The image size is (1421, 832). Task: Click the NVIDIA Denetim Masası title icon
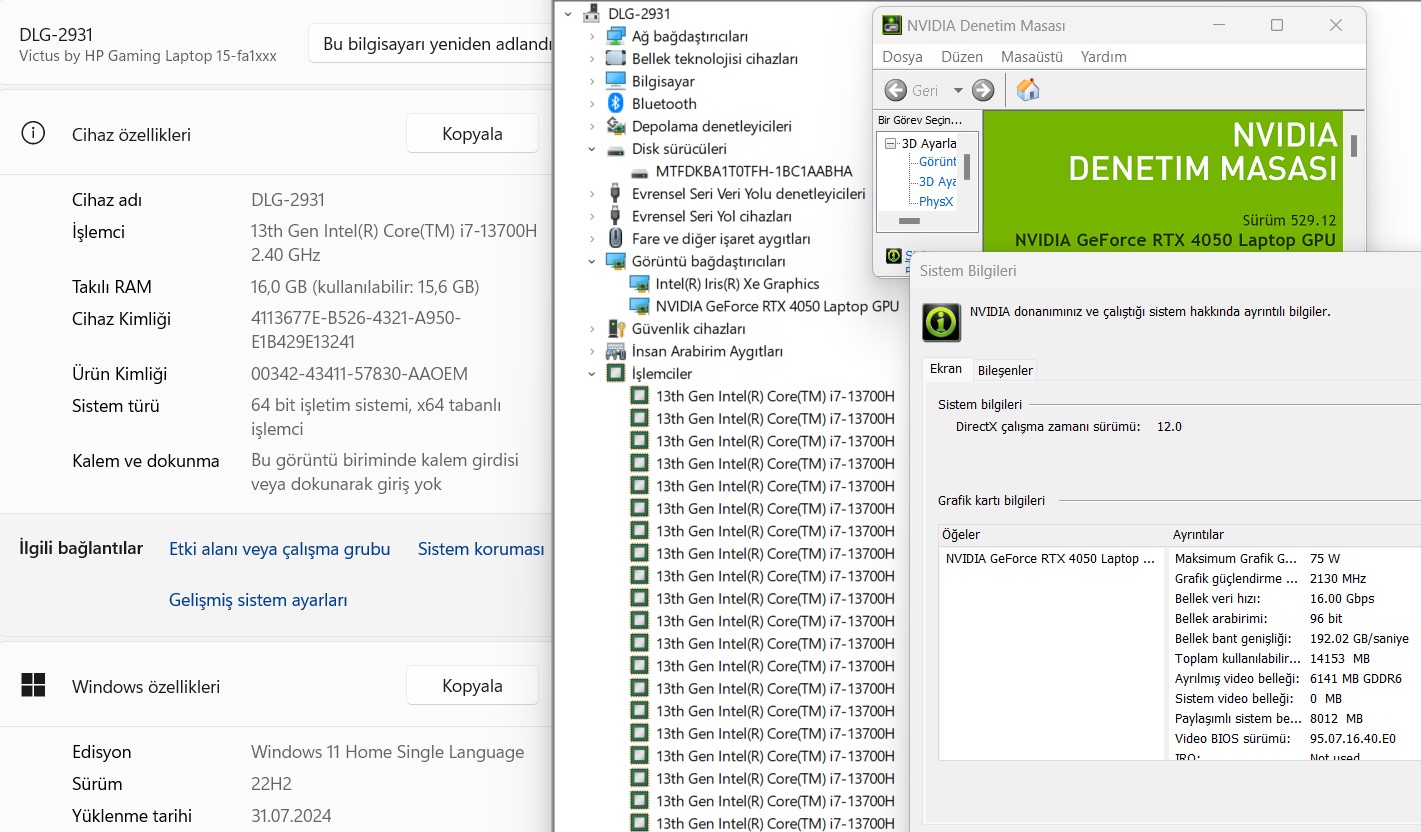pos(890,25)
